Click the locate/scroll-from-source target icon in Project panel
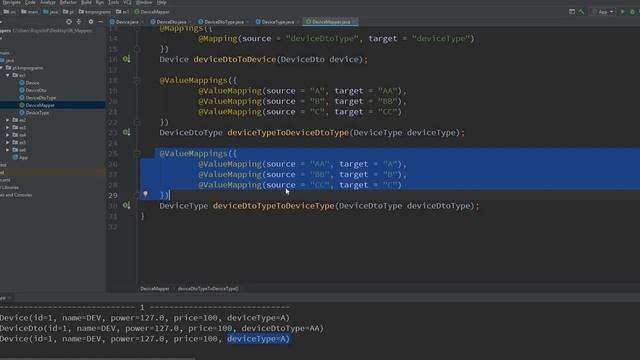Screen dimensions: 640x360 (x=69, y=22)
